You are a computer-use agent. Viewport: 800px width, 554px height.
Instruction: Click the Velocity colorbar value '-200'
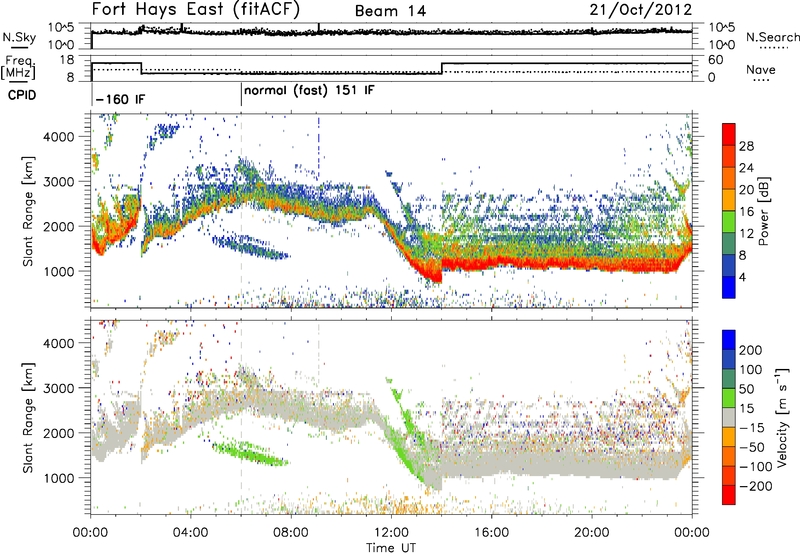pos(756,486)
